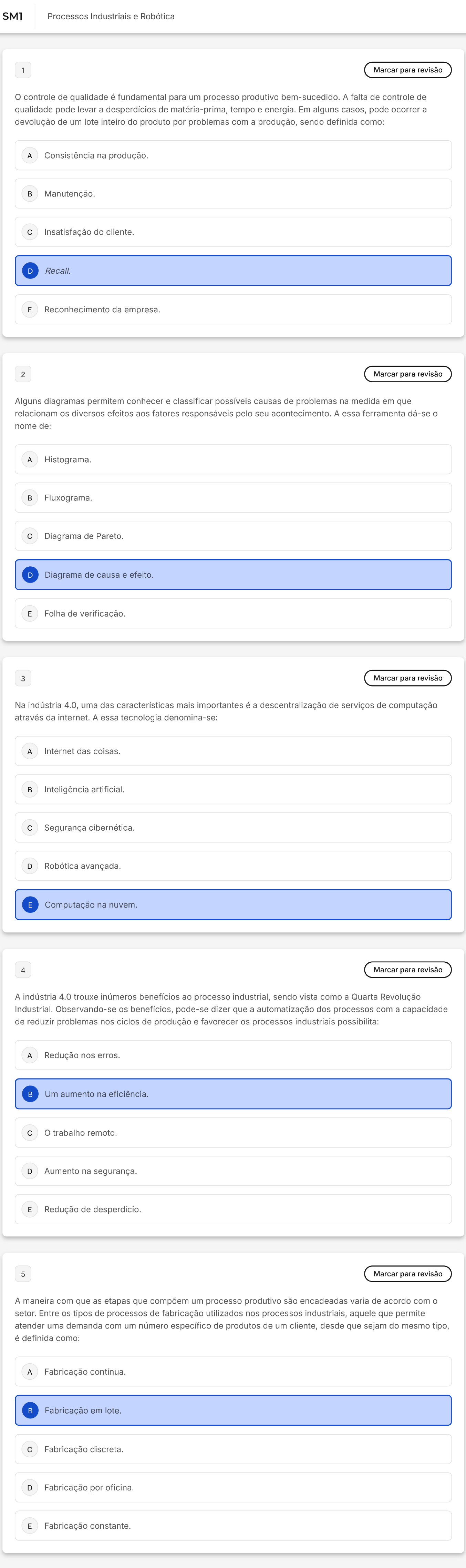The width and height of the screenshot is (466, 1568).
Task: Choose 'Redução de desperdício' answer
Action: [233, 1210]
